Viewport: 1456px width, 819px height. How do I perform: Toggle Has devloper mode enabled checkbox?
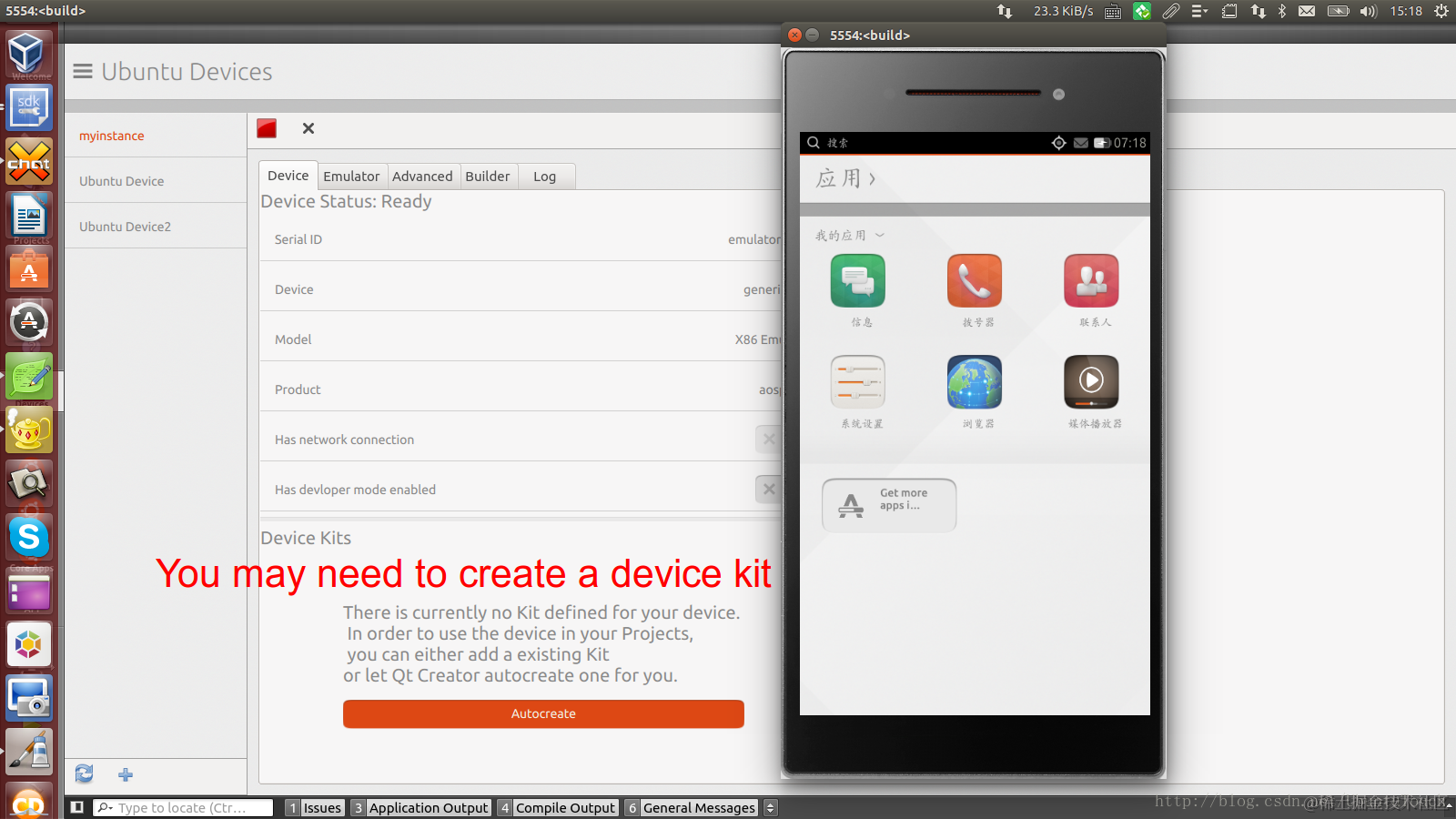(x=769, y=489)
